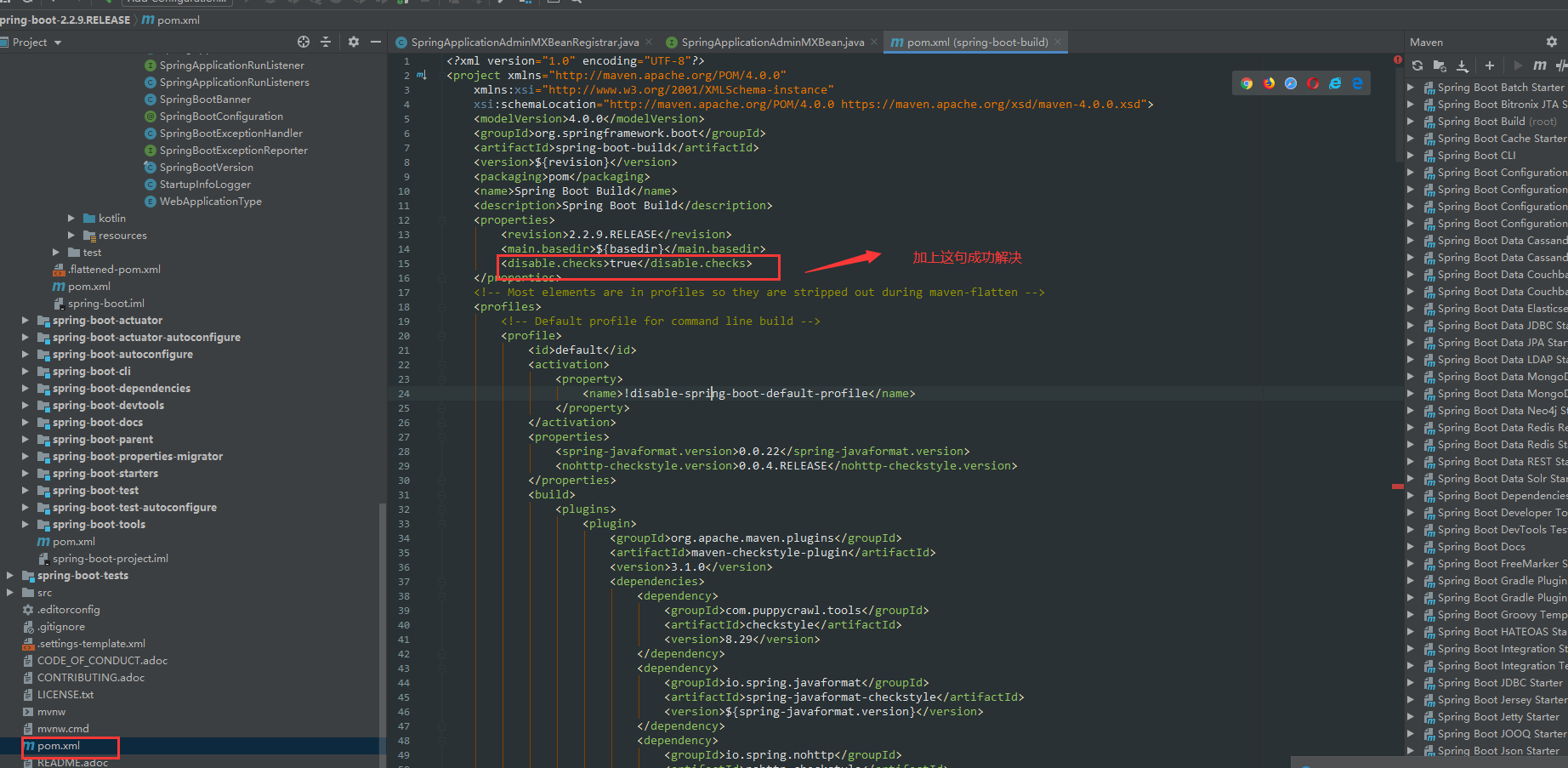
Task: Select SpringBootBanner class
Action: tap(205, 100)
